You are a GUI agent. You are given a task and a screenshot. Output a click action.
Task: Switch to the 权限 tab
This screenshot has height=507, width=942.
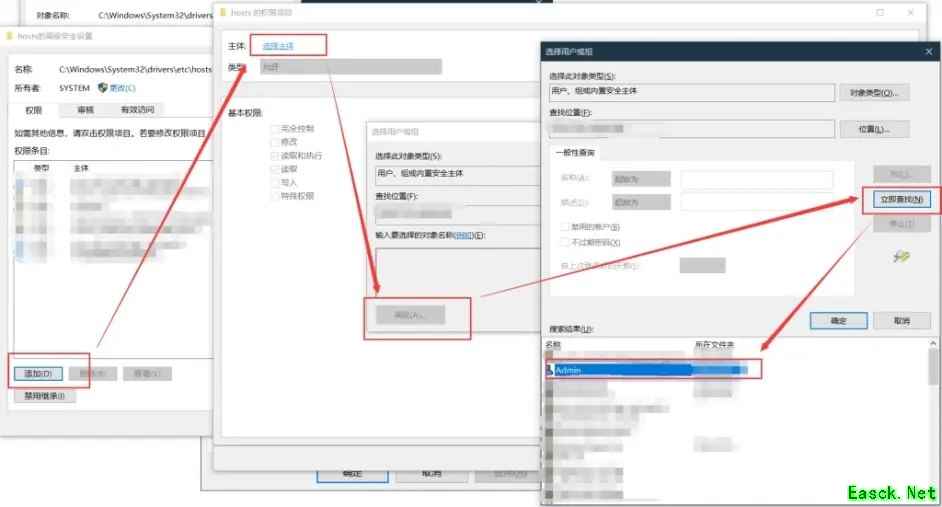[34, 110]
